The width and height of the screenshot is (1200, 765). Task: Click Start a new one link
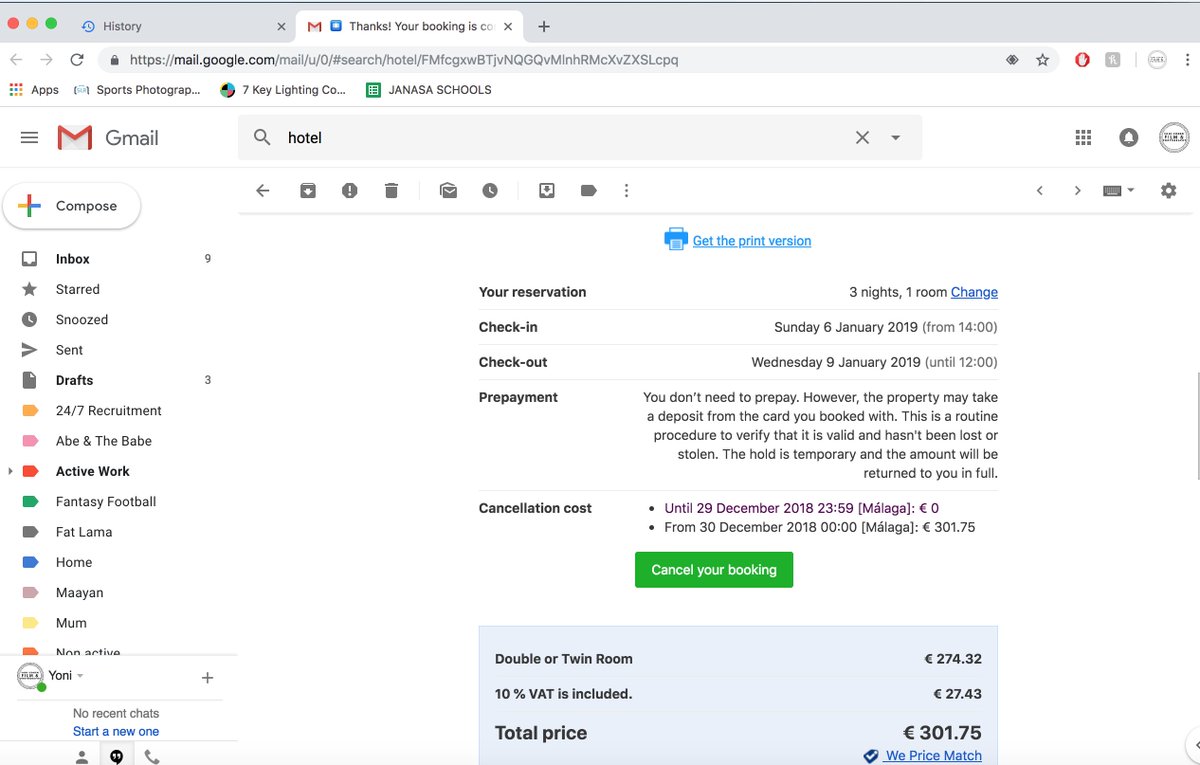click(x=116, y=731)
